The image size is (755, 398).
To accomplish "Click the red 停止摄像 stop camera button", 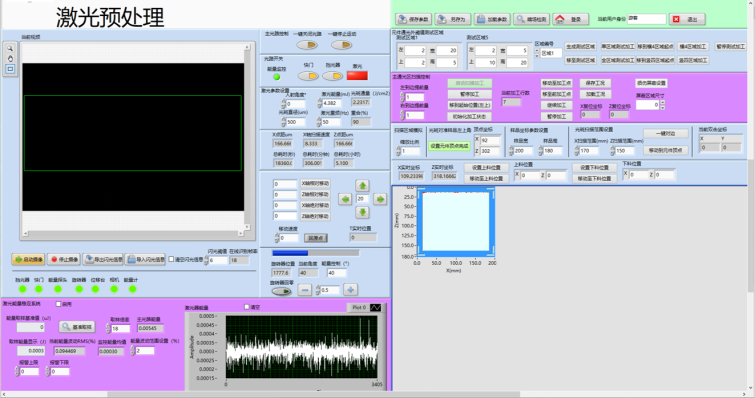I will (64, 259).
